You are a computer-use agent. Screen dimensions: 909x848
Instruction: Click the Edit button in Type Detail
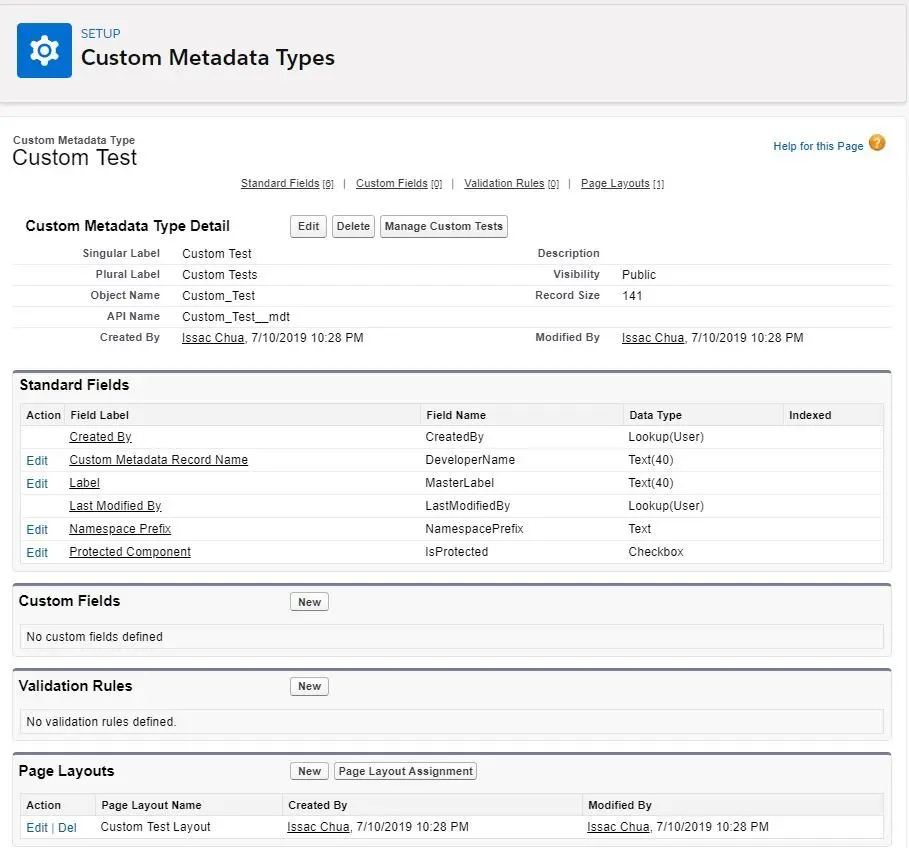pyautogui.click(x=308, y=226)
